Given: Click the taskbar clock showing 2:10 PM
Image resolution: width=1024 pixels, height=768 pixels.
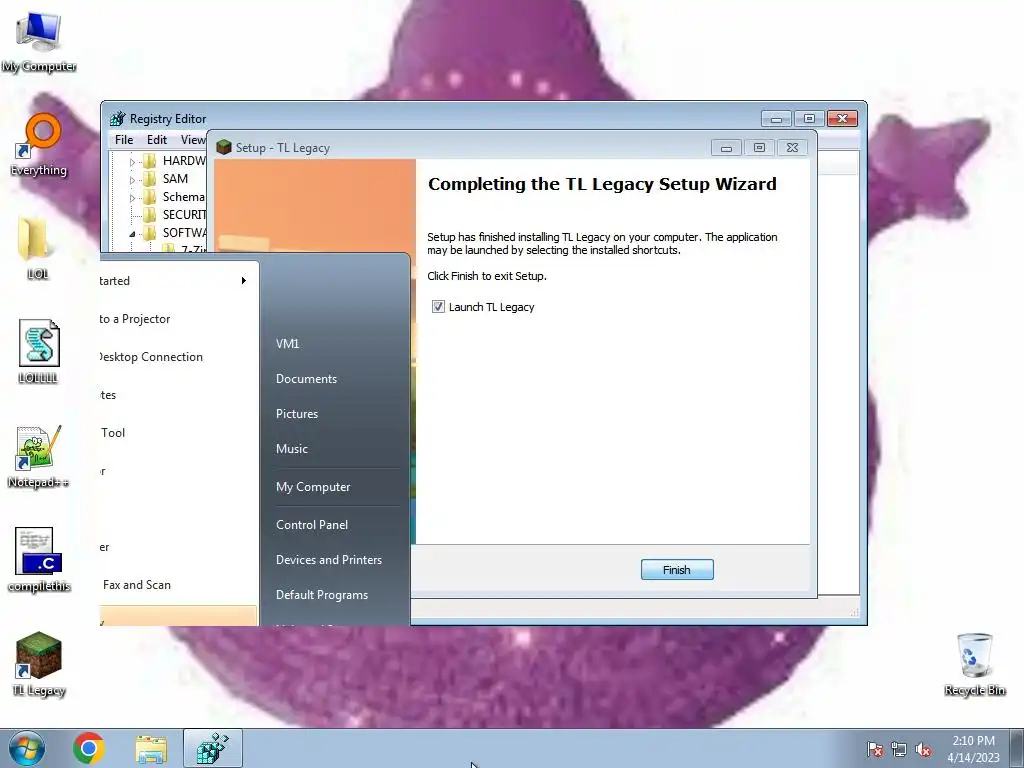Looking at the screenshot, I should 973,749.
